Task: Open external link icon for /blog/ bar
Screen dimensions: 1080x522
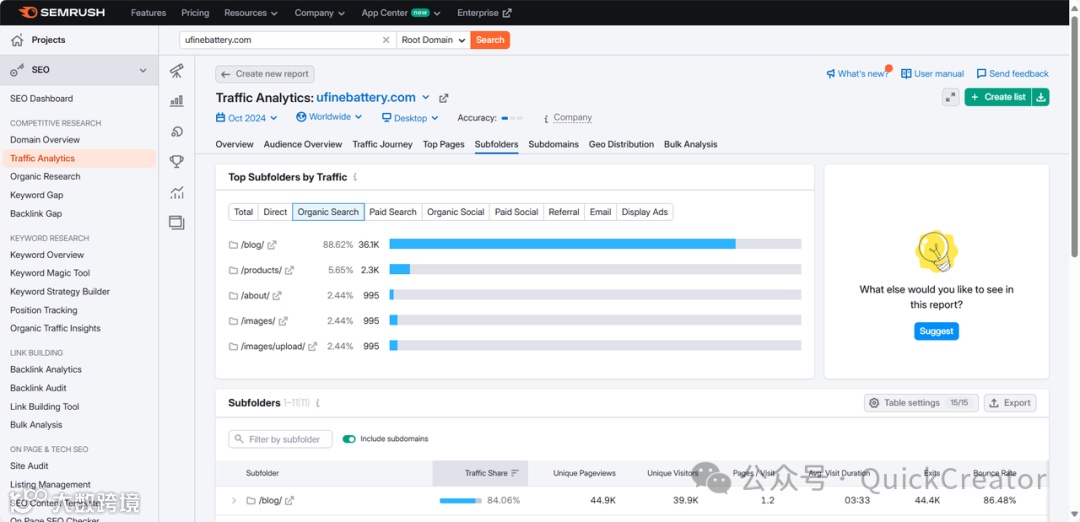Action: tap(272, 244)
